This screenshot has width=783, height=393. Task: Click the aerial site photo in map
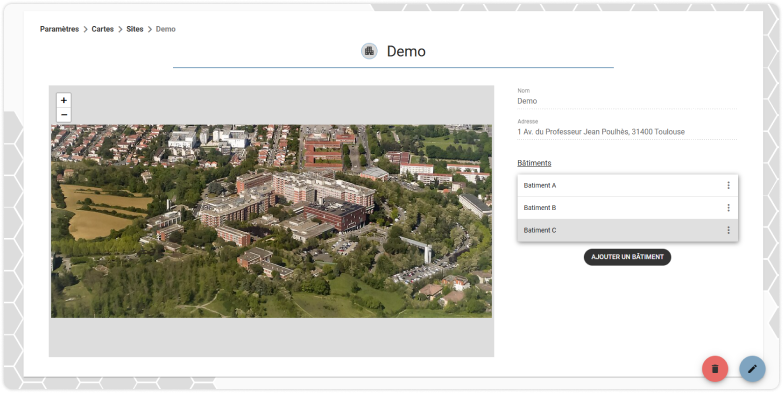271,221
